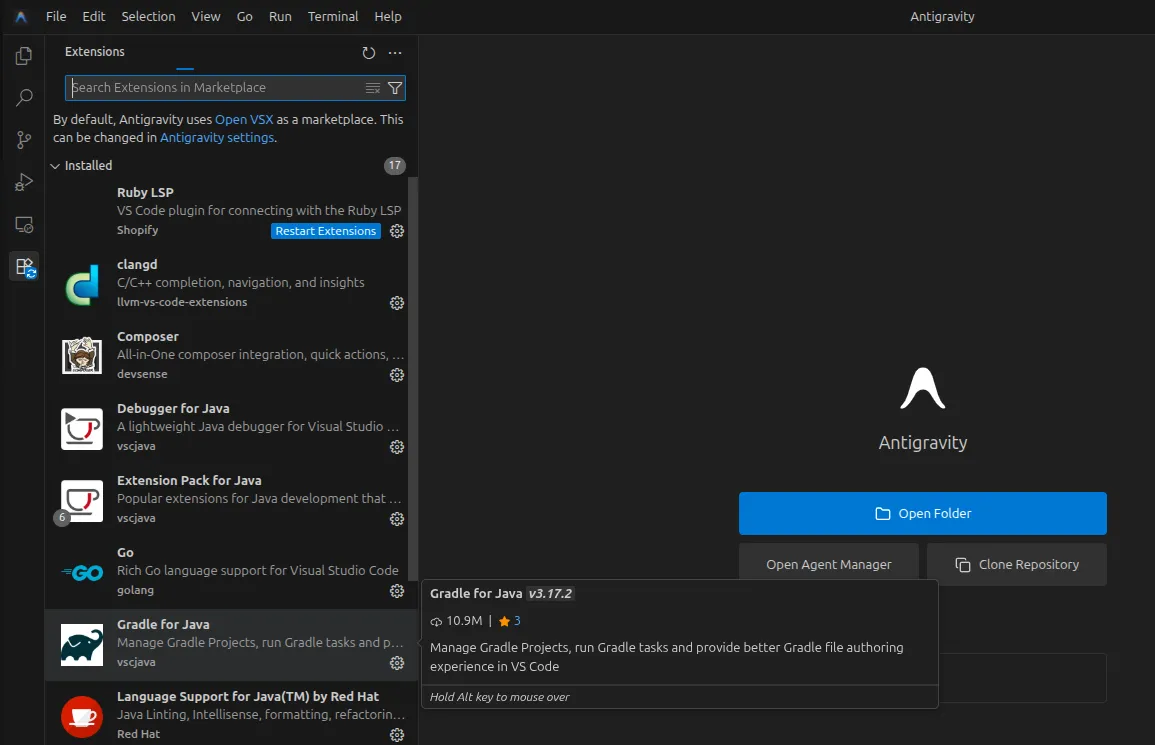This screenshot has width=1155, height=745.
Task: Click the 3-star rating in Gradle tooltip
Action: 510,621
